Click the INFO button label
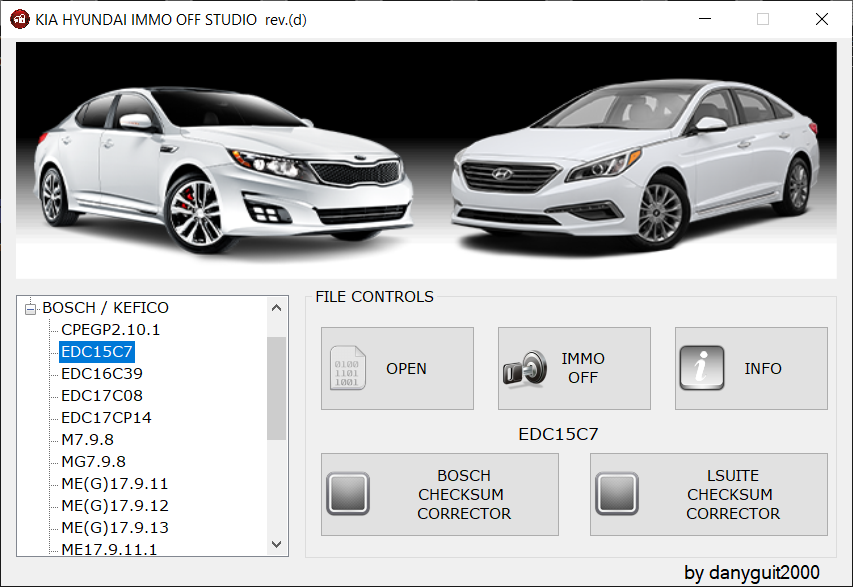The image size is (853, 587). [763, 369]
